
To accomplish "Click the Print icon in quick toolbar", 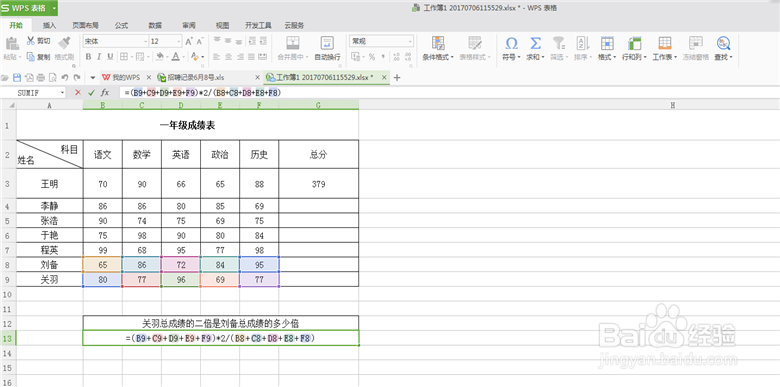I will [x=41, y=78].
